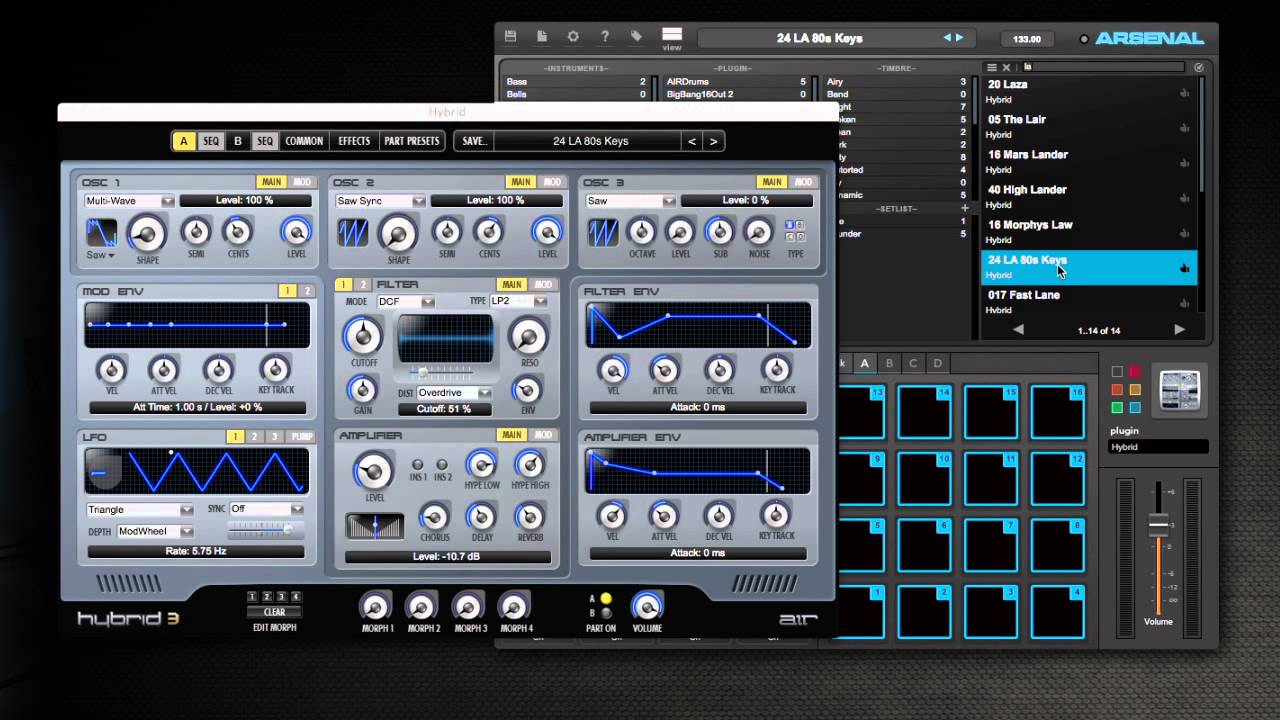Toggle Part B on LED
This screenshot has height=720, width=1280.
pos(605,613)
